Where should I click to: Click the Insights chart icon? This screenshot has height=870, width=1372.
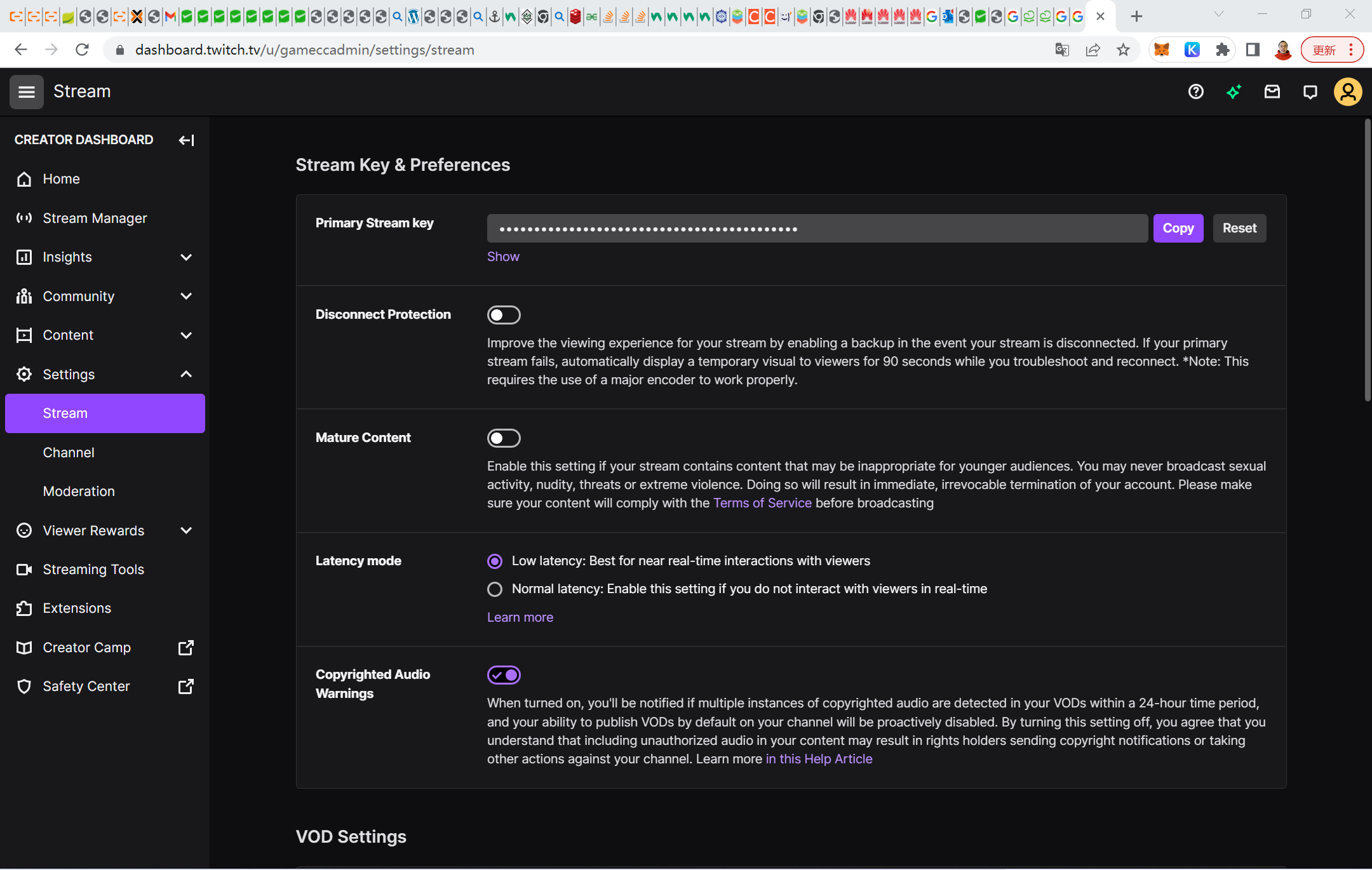24,257
